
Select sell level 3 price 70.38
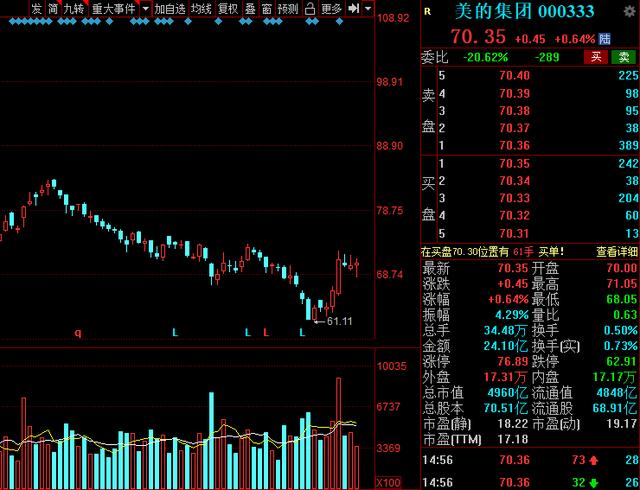tap(514, 111)
